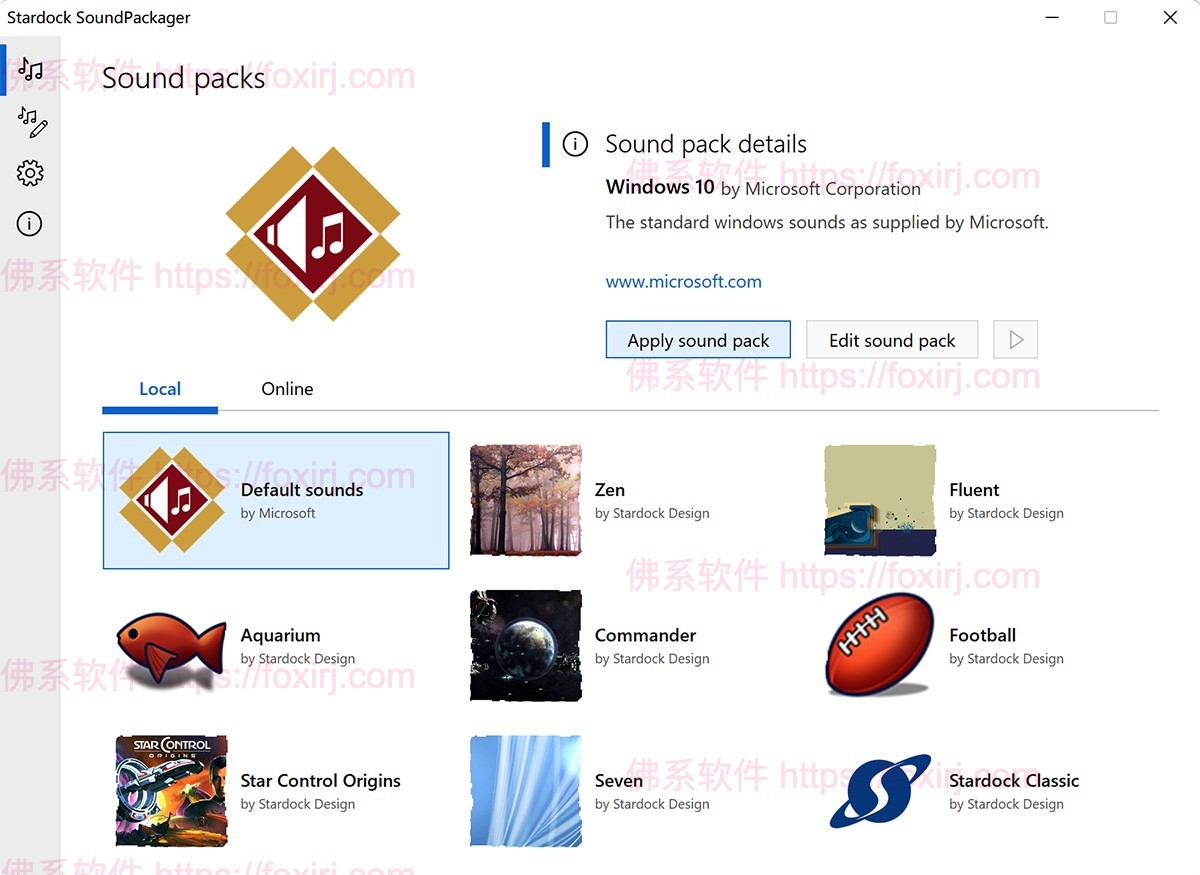Open the Sound packs sidebar icon
Screen dimensions: 1200x875
[30, 69]
